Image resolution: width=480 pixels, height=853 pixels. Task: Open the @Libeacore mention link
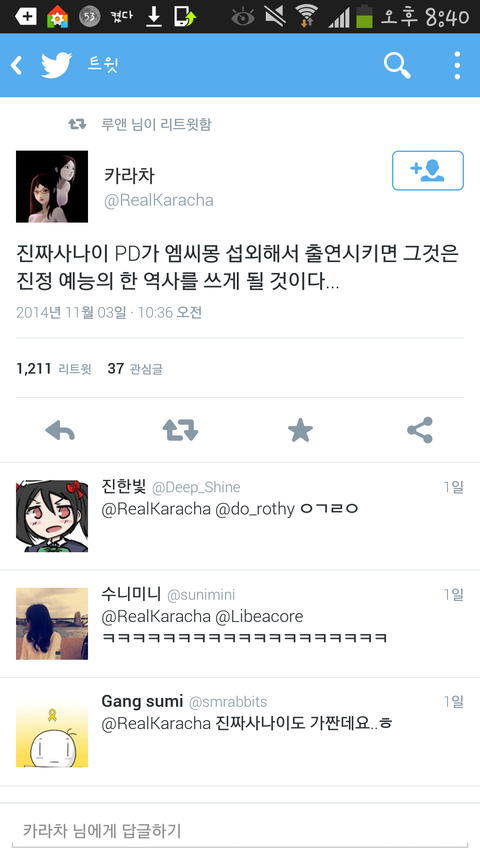click(x=259, y=616)
